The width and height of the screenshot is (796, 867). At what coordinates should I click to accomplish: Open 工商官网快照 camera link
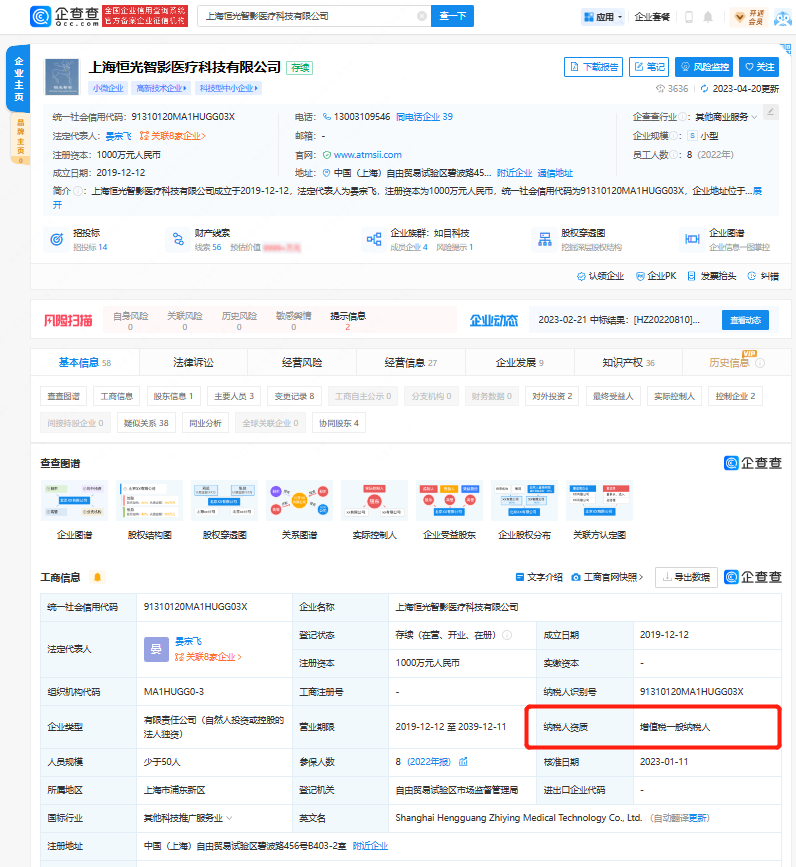point(607,577)
